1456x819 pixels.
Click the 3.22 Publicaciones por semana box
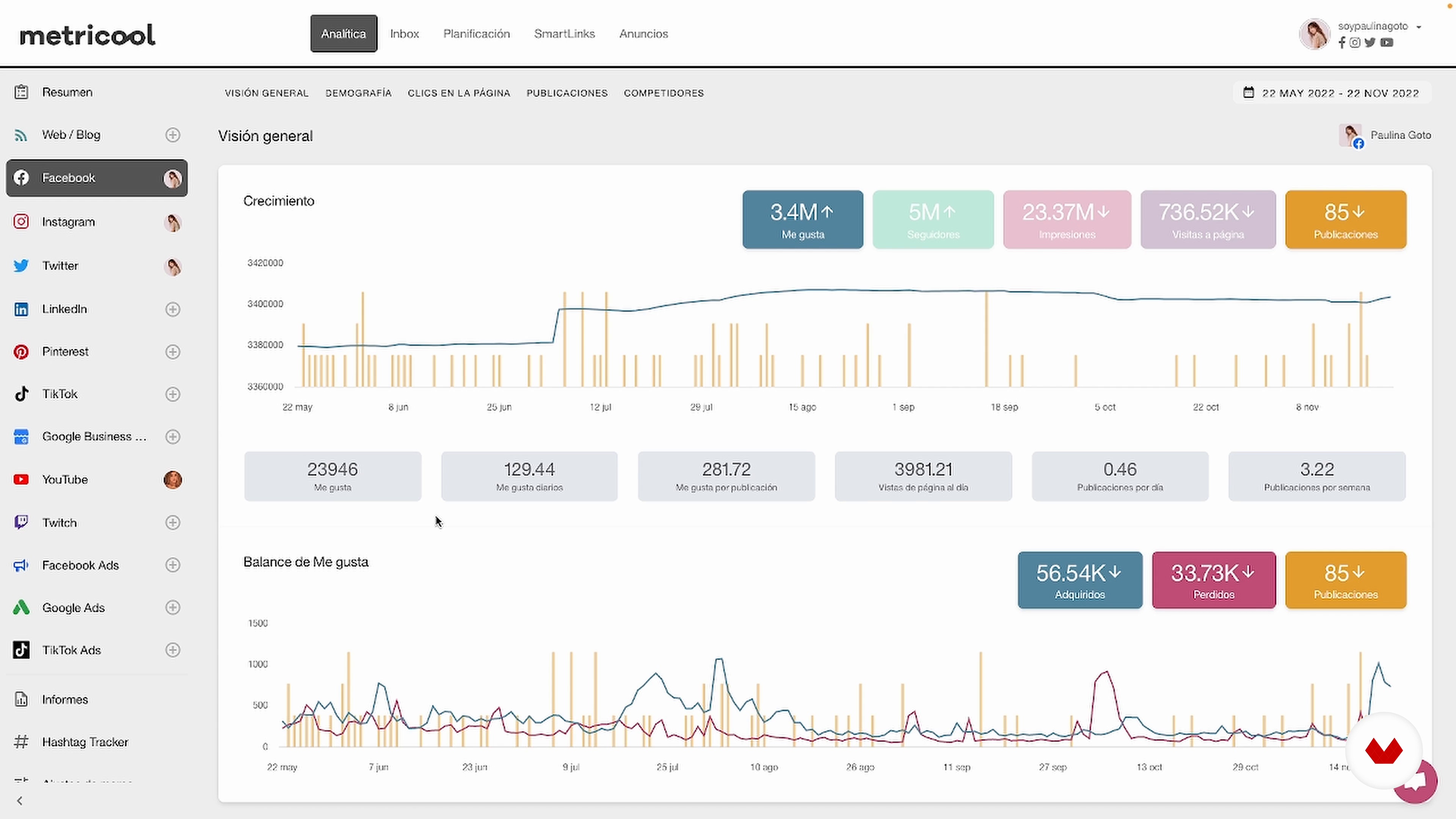(1317, 476)
